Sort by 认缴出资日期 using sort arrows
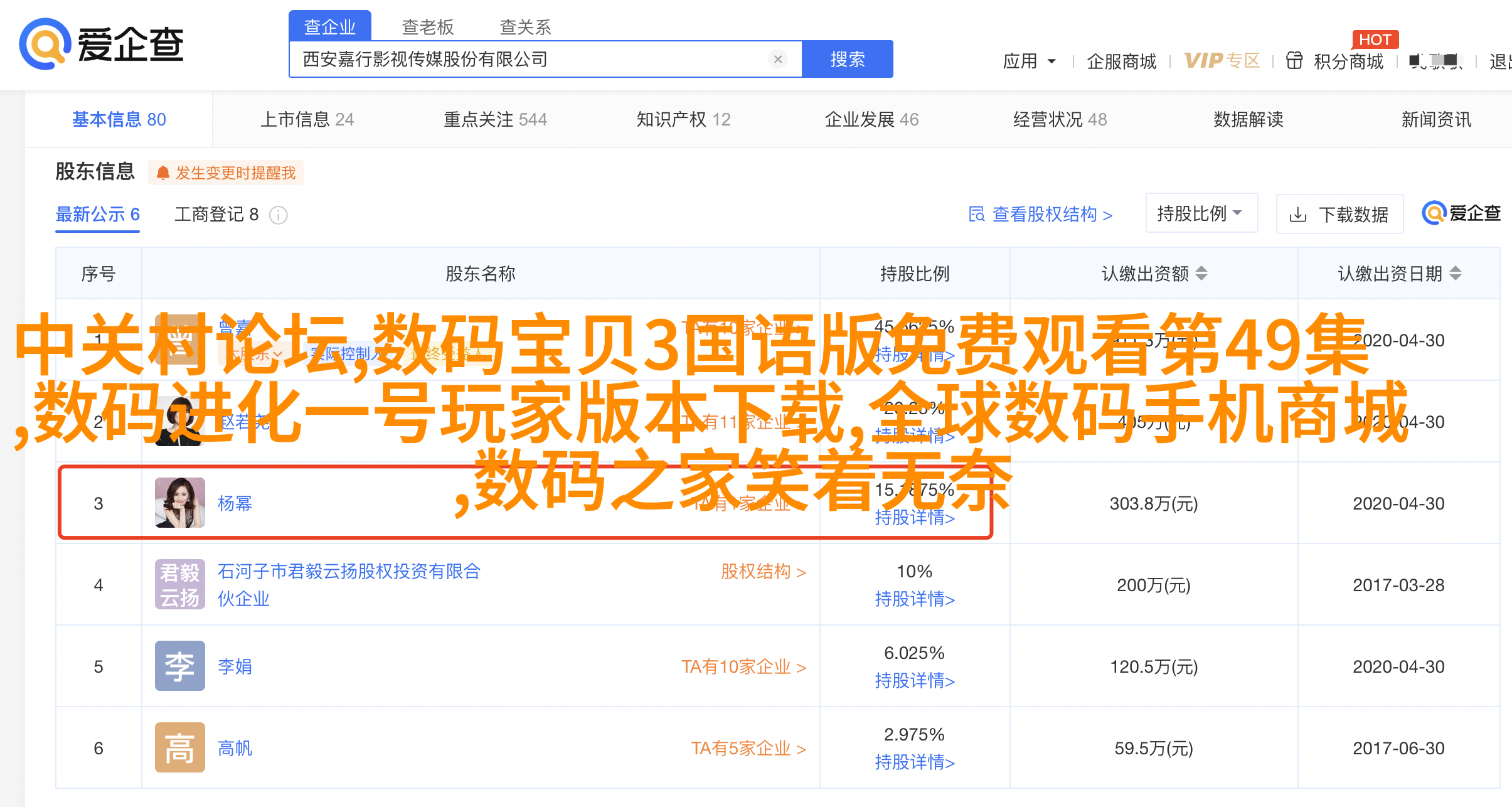Viewport: 1512px width, 807px height. click(1456, 274)
